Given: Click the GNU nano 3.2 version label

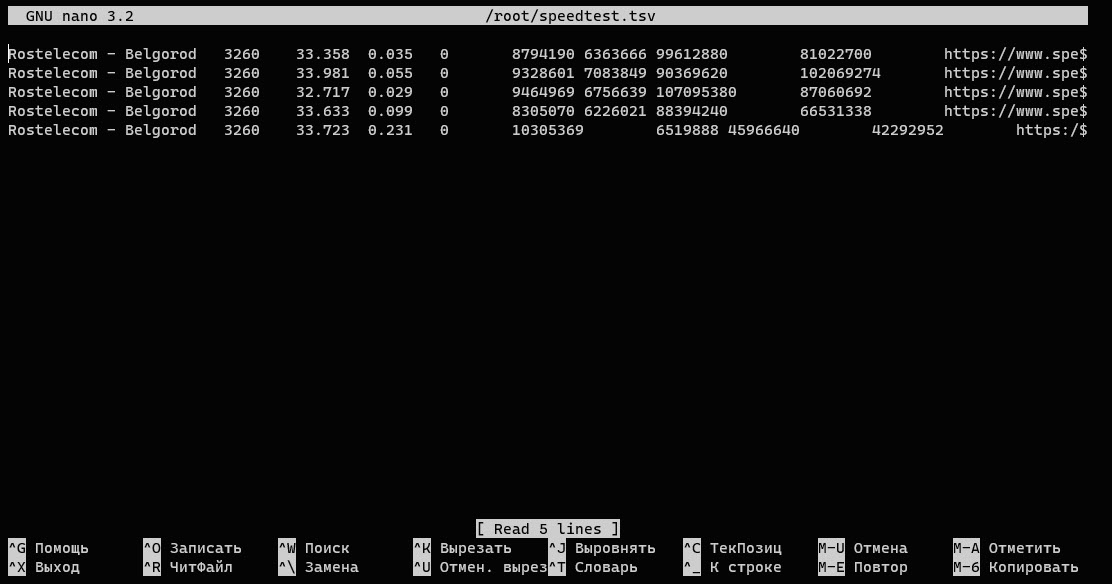Looking at the screenshot, I should (79, 16).
